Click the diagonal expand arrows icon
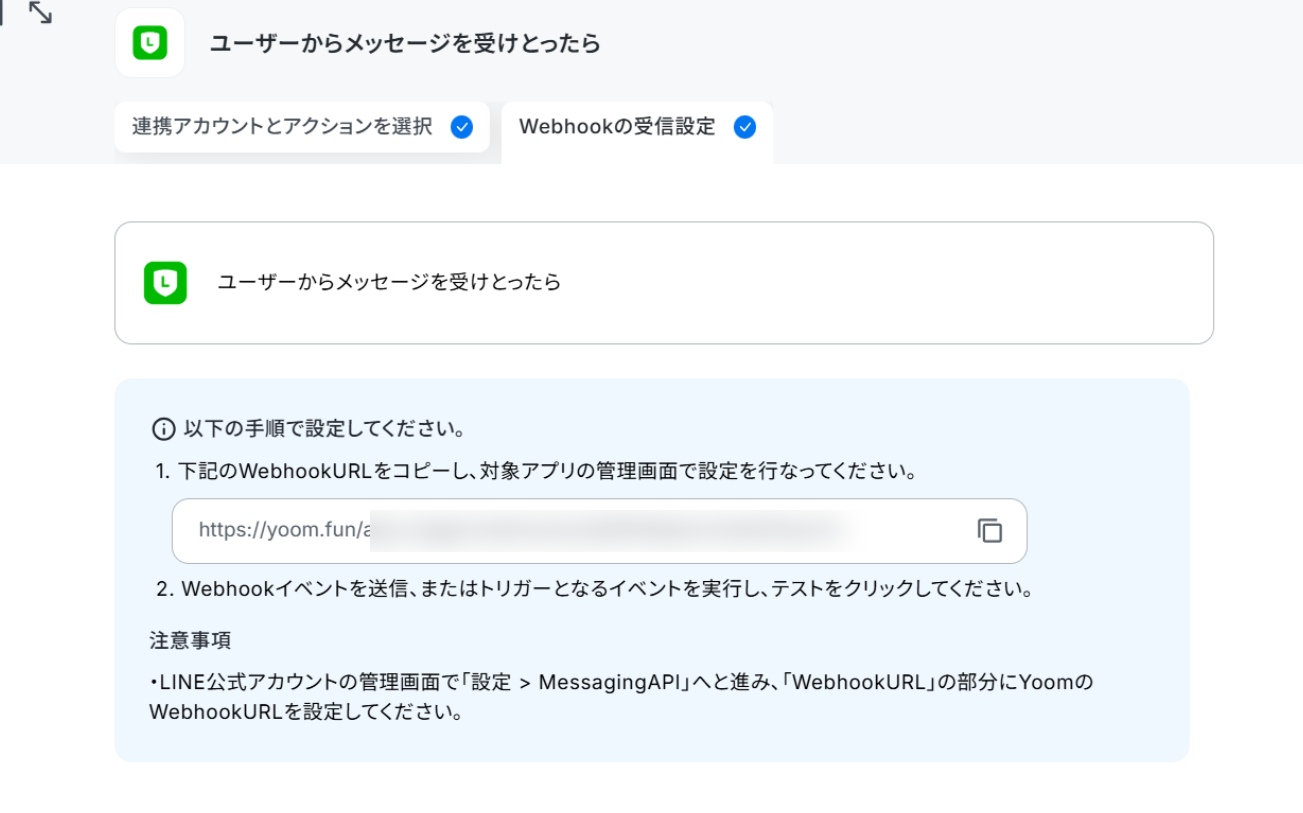The image size is (1303, 813). 40,13
